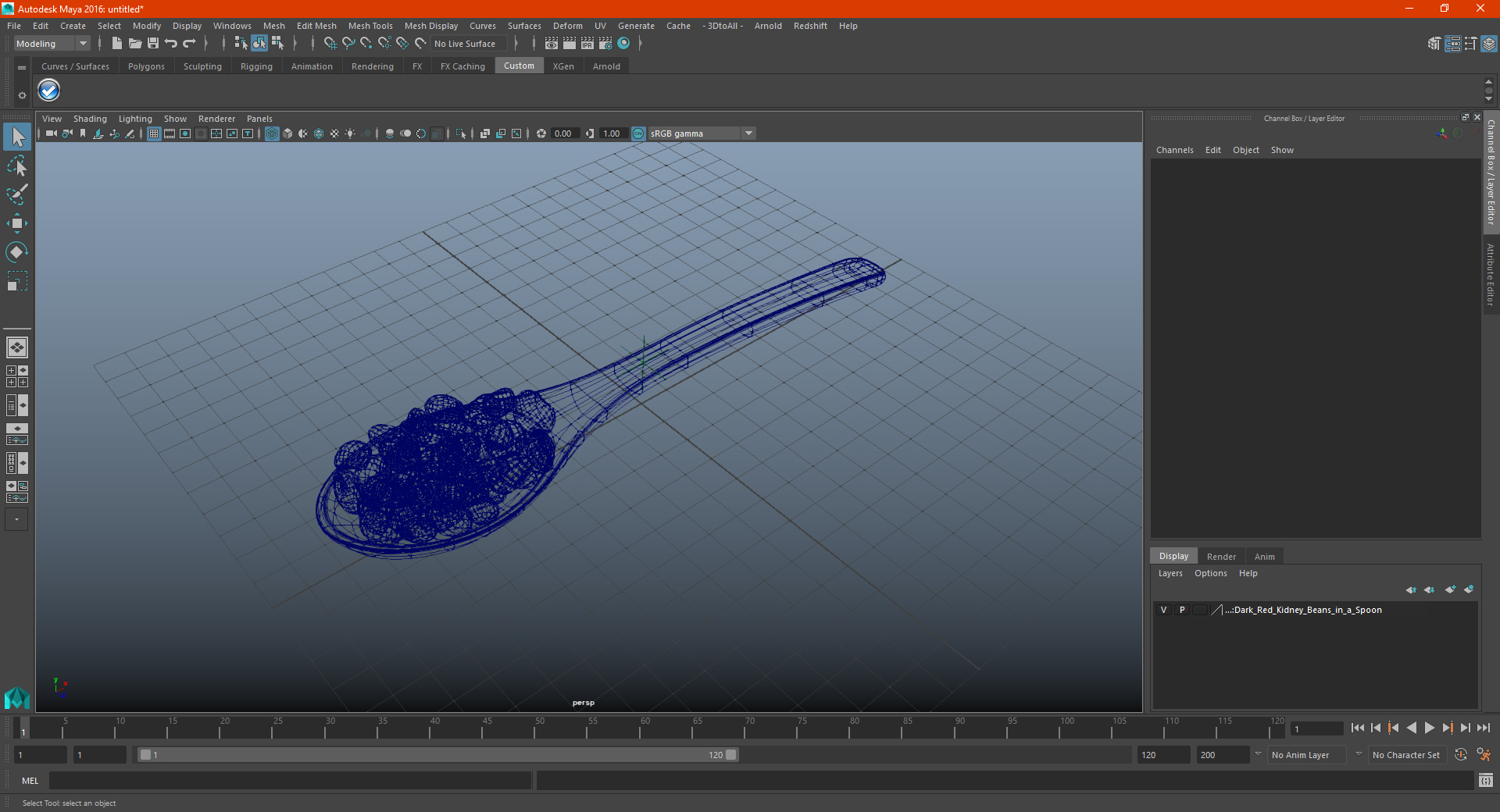The width and height of the screenshot is (1500, 812).
Task: Select the arrow Select tool in the toolbox
Action: [17, 137]
